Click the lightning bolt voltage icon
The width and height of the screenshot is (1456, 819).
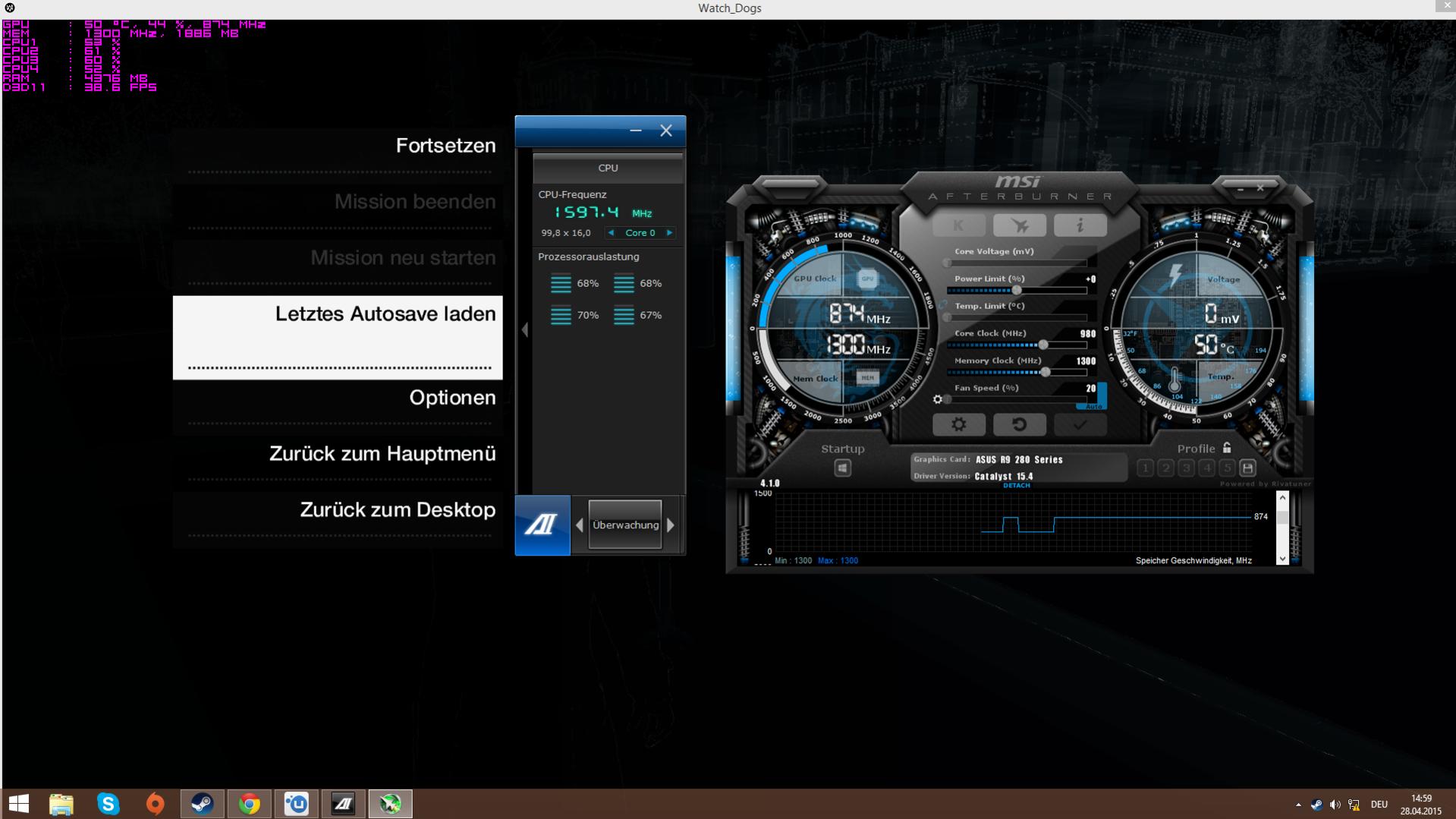click(x=1175, y=274)
